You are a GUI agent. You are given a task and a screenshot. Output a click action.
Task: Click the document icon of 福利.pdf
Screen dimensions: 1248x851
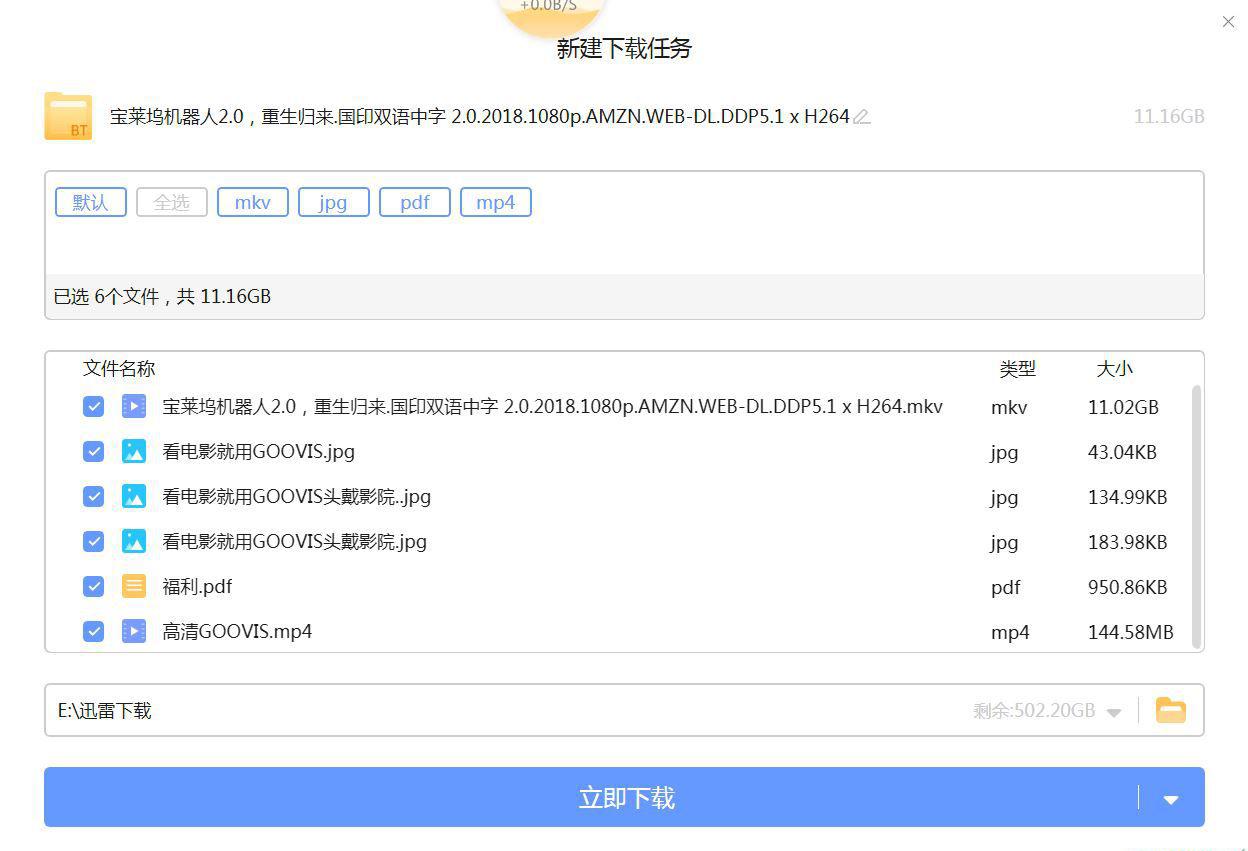(134, 586)
